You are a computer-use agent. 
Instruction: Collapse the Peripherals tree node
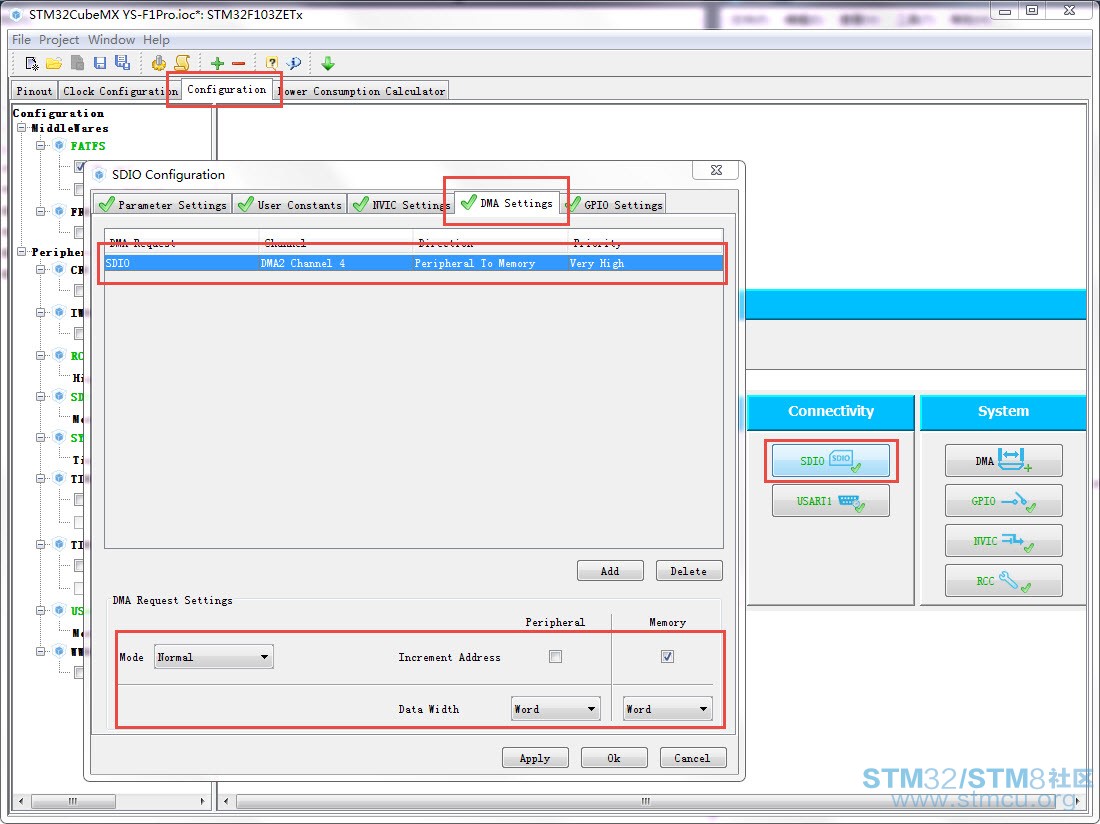(x=22, y=252)
